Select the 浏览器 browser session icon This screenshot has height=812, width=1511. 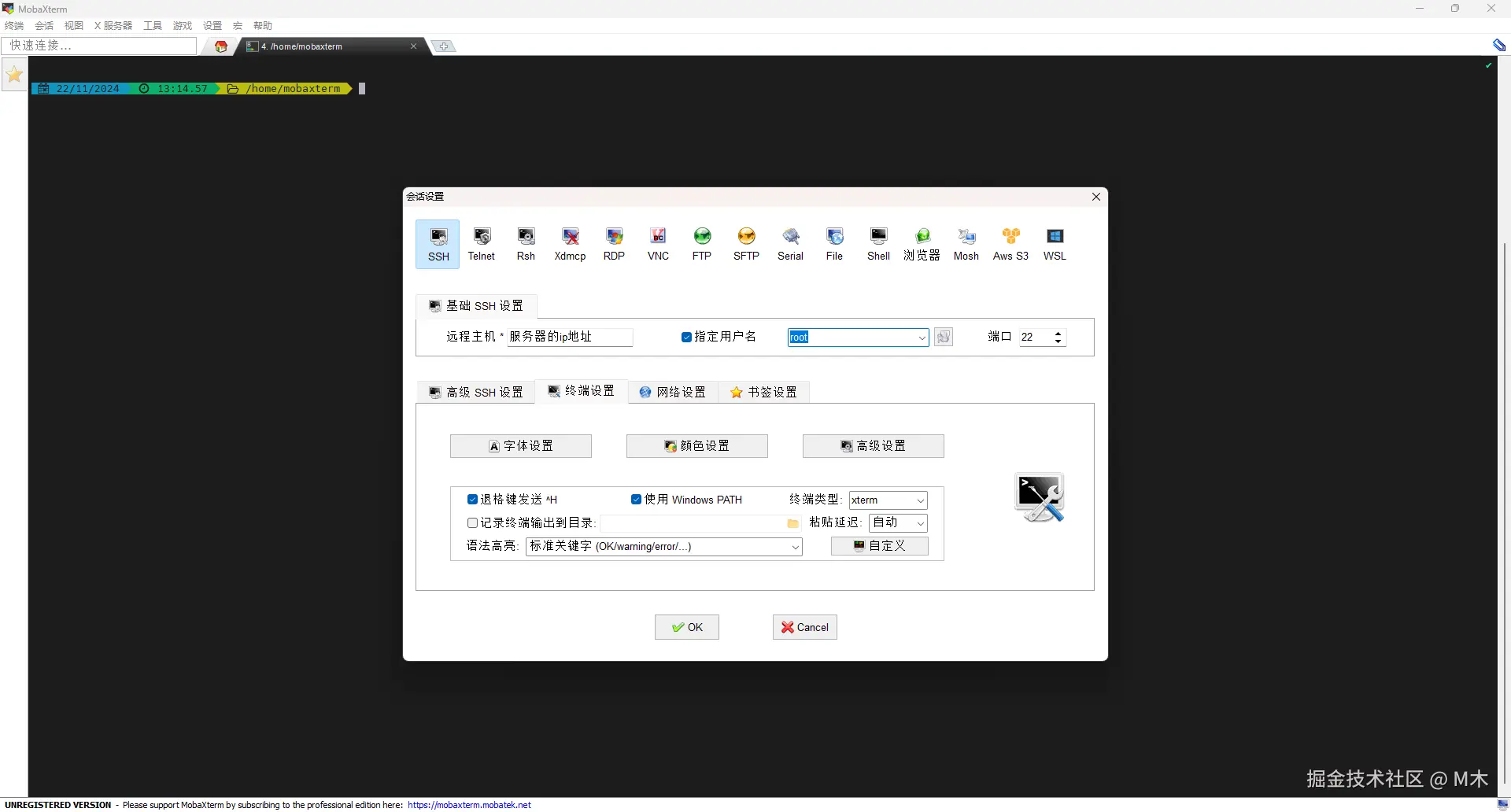pyautogui.click(x=922, y=244)
